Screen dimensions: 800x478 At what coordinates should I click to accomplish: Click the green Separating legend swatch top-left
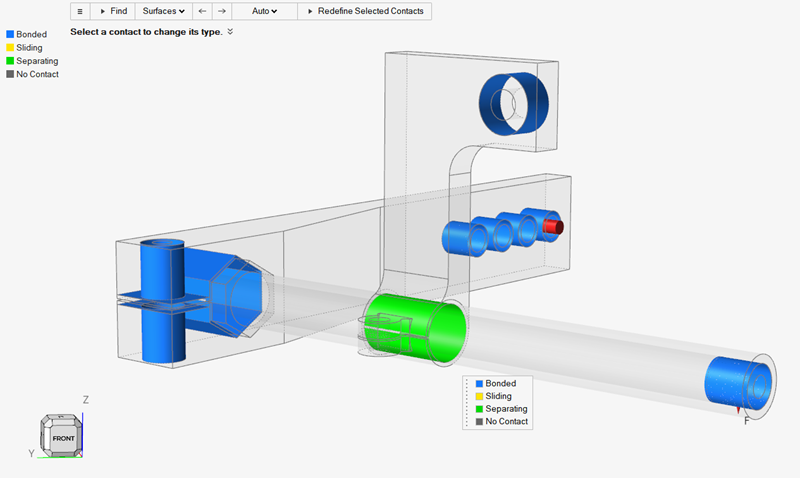point(10,61)
